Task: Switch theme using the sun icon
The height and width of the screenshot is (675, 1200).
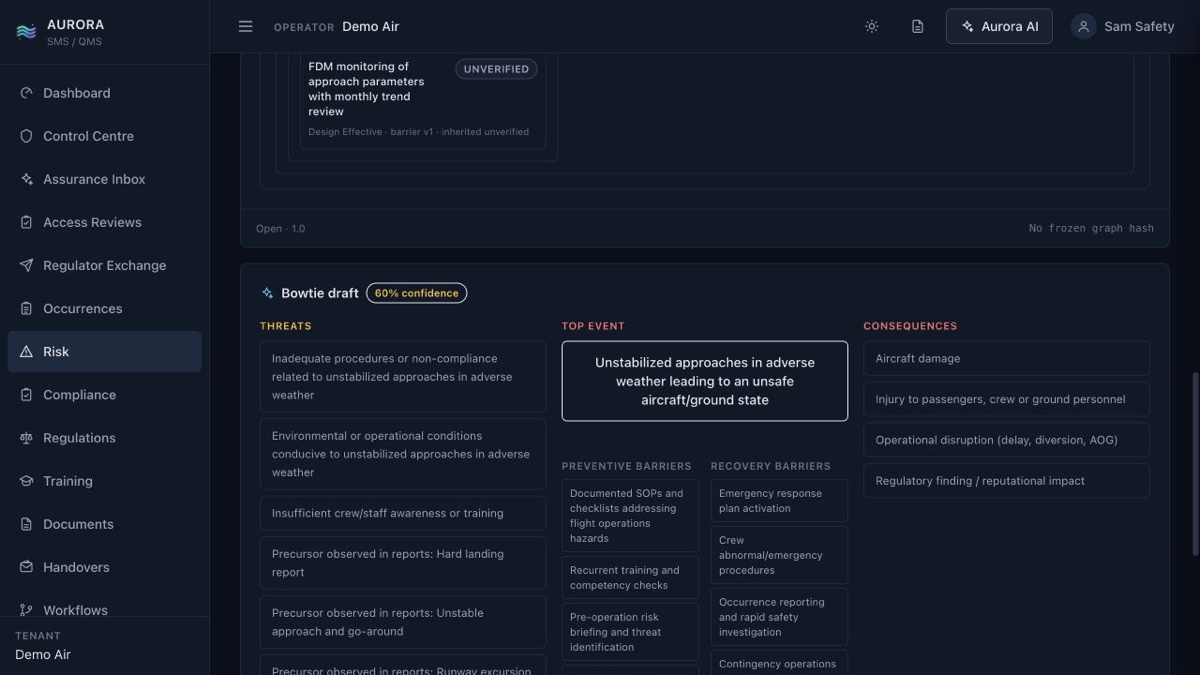Action: 872,26
